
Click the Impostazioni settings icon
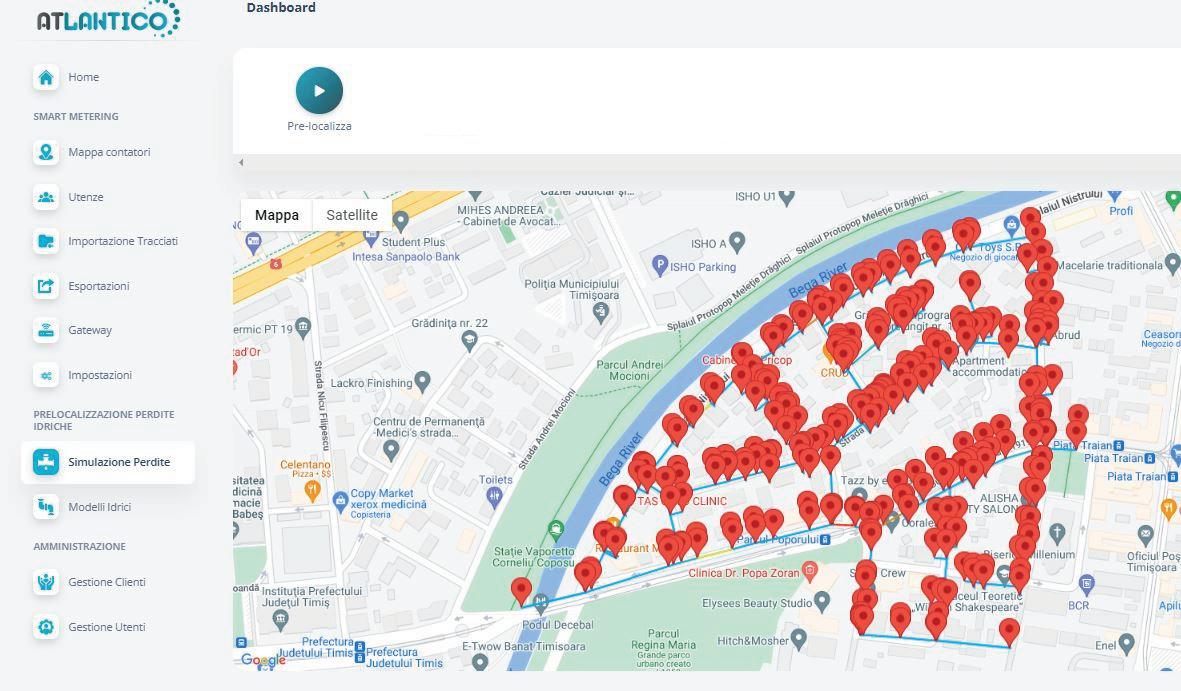pyautogui.click(x=46, y=375)
